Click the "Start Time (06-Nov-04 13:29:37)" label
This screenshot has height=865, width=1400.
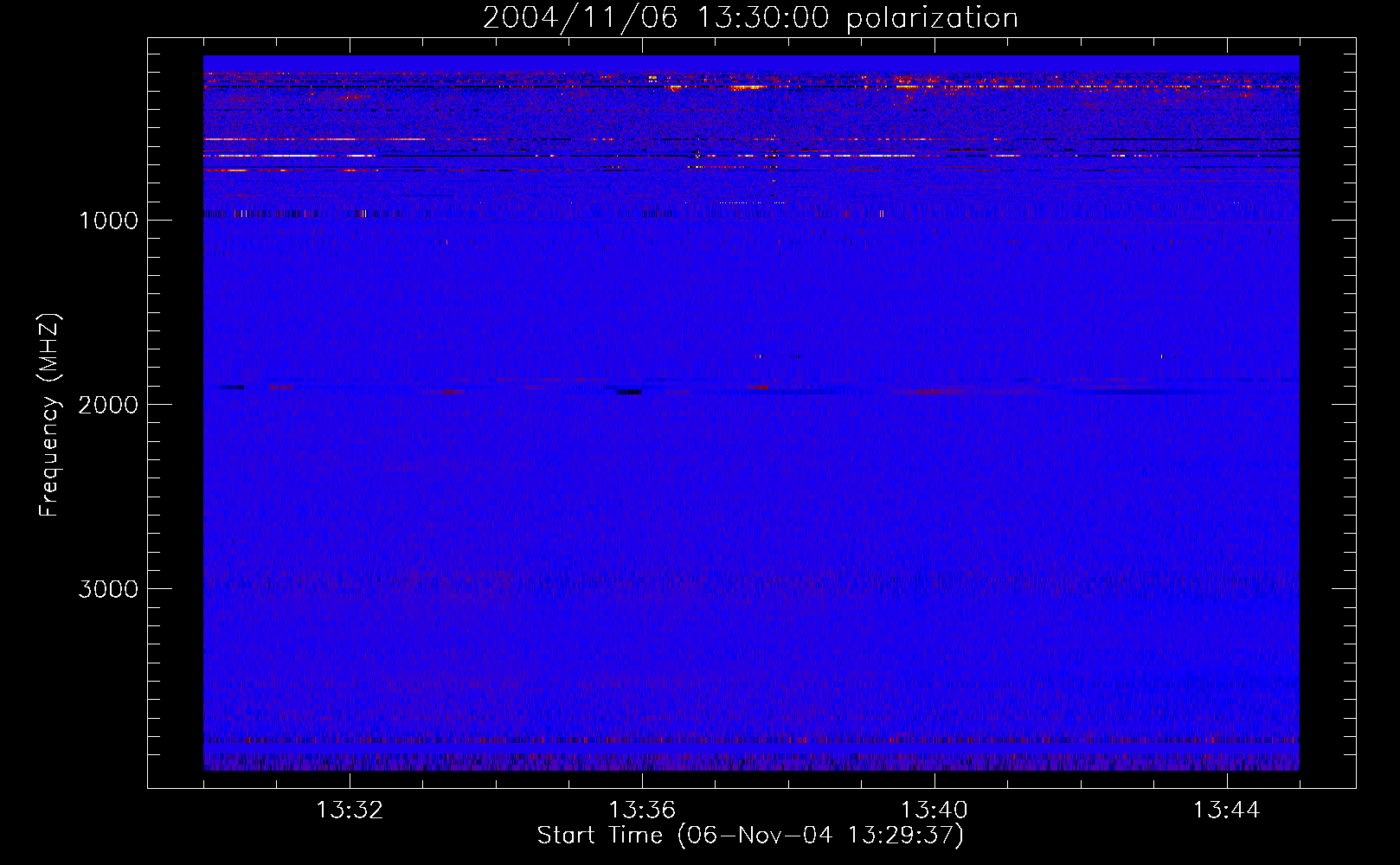[x=750, y=836]
